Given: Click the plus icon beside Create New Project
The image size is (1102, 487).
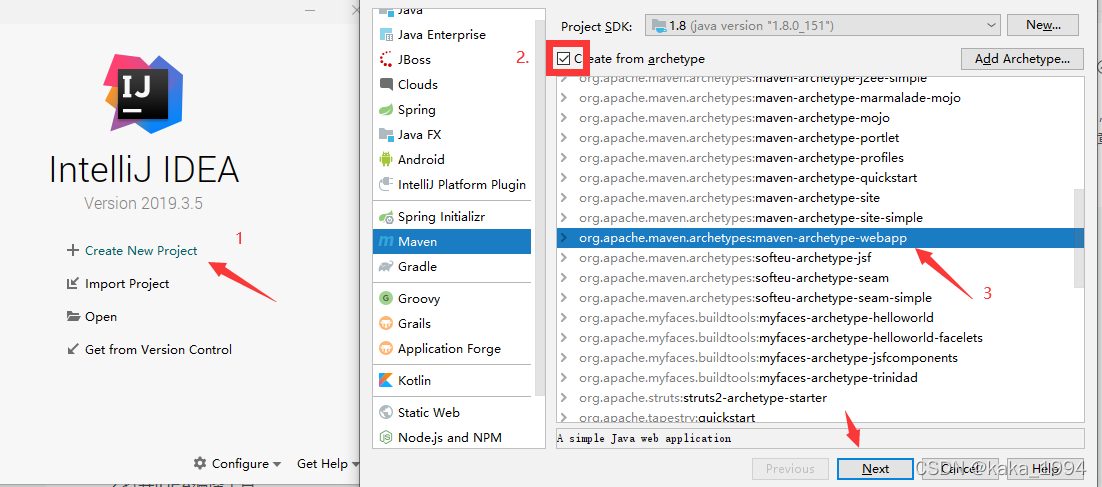Looking at the screenshot, I should pos(72,250).
